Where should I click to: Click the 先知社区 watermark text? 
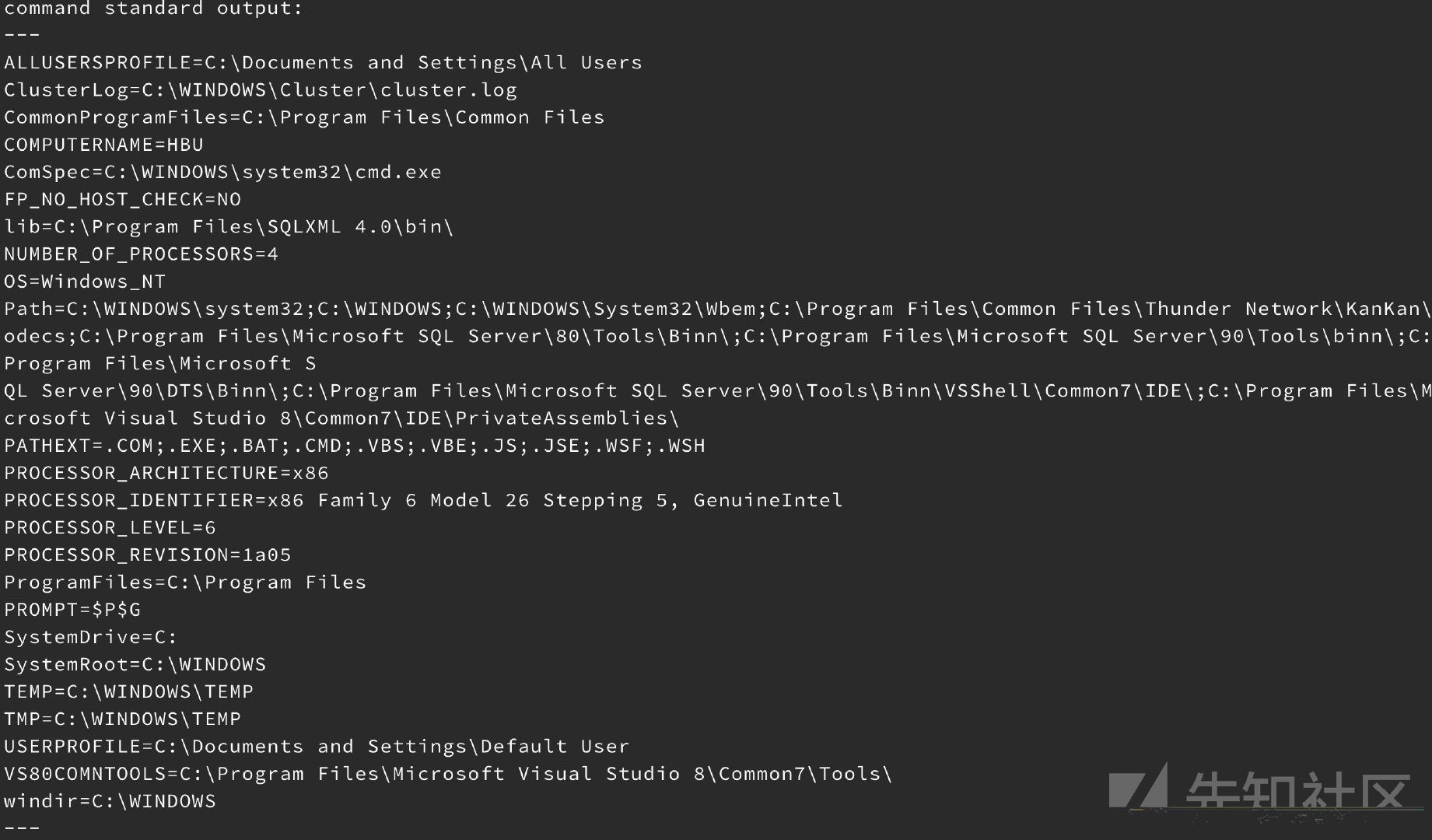click(1297, 791)
